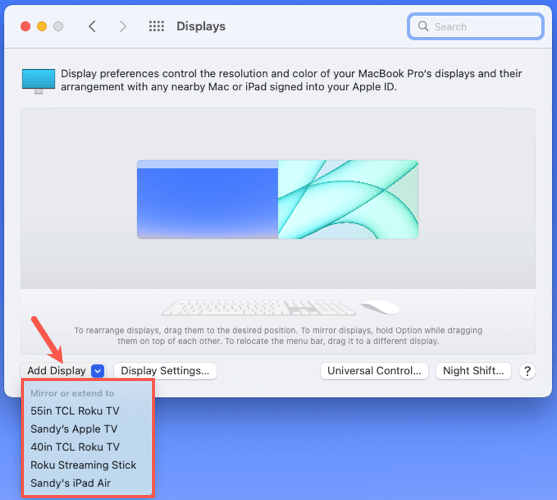
Task: Open Universal Control... options
Action: click(x=374, y=371)
